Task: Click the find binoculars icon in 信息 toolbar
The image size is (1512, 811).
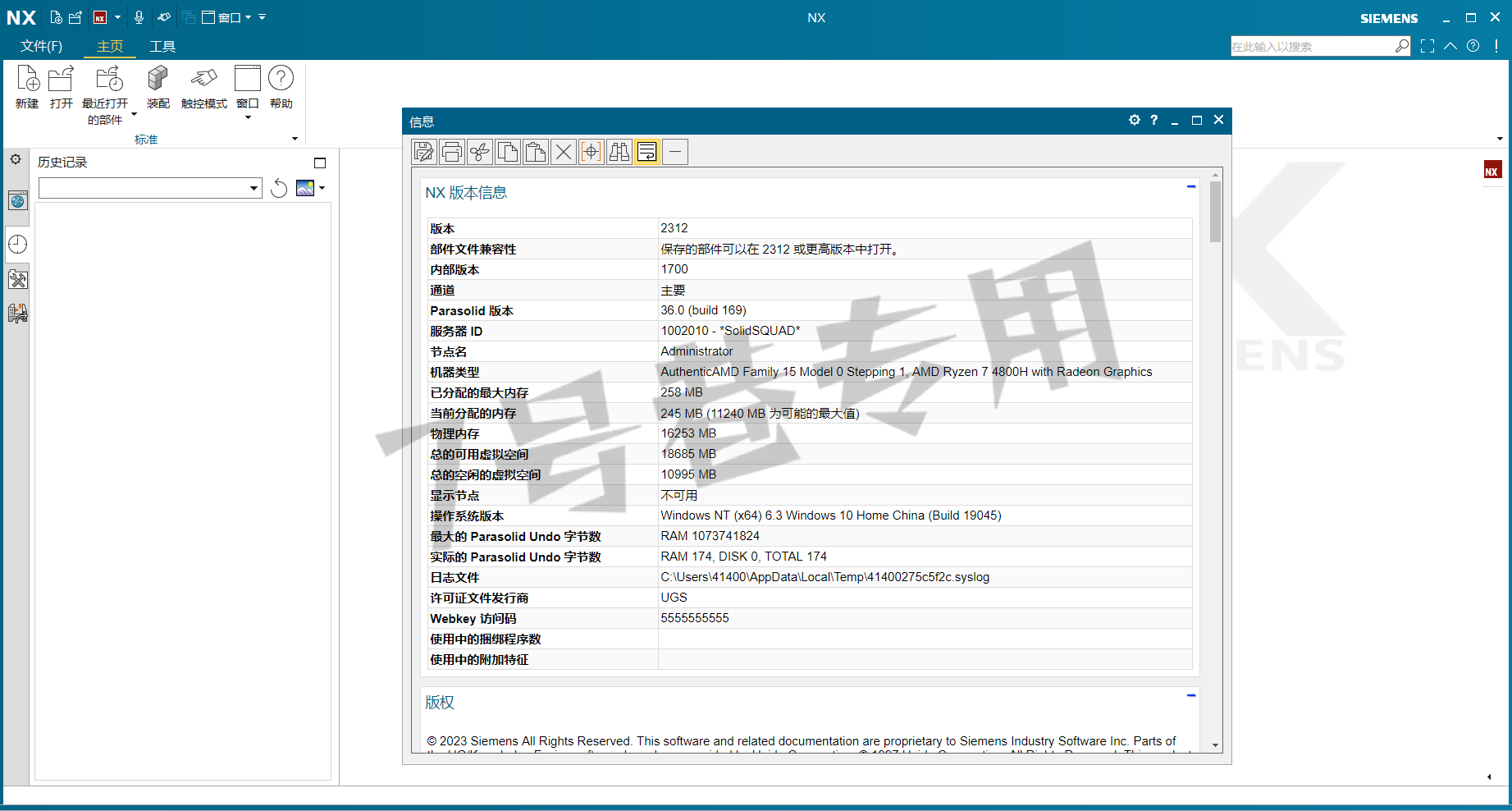Action: tap(619, 152)
